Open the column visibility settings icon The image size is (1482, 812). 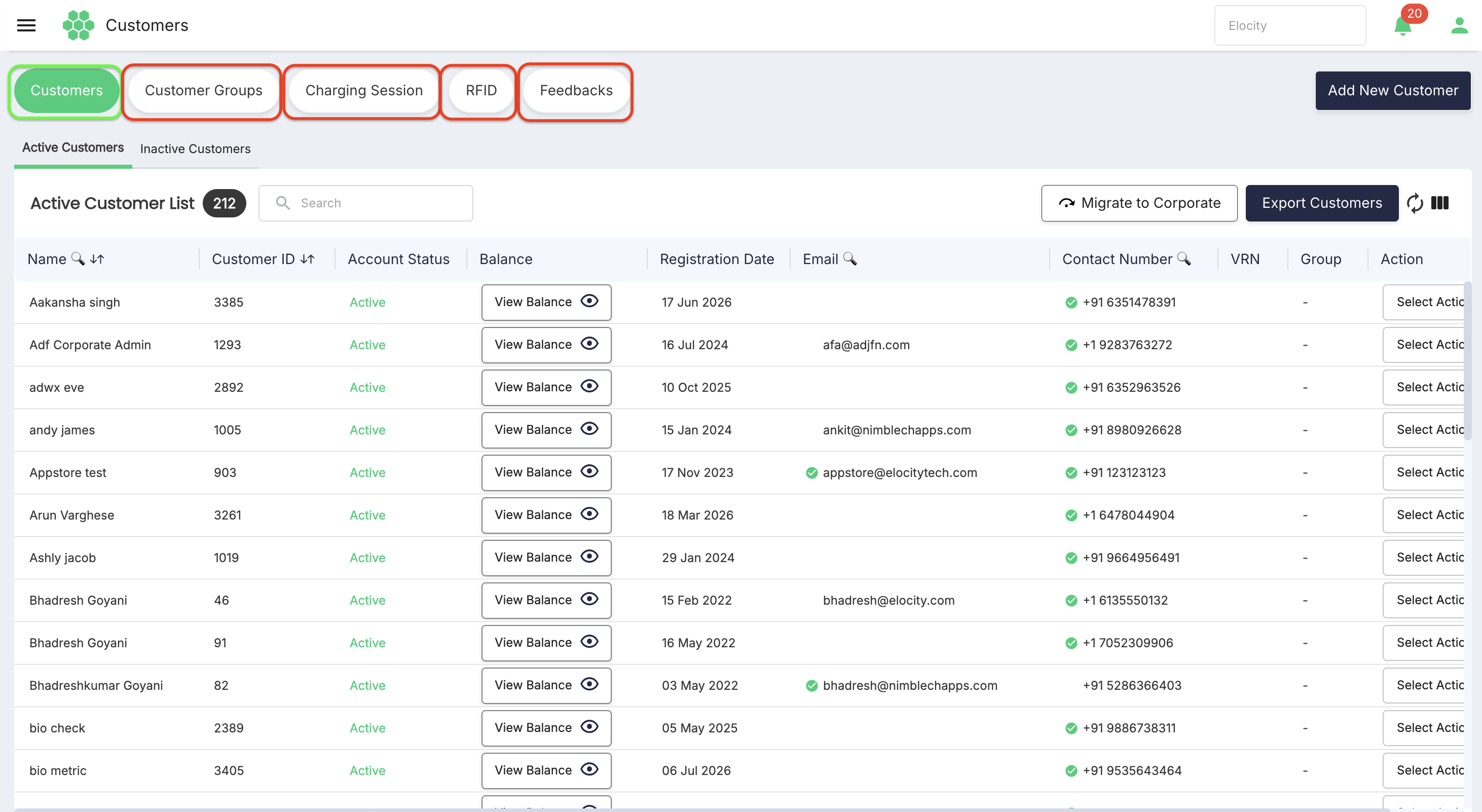coord(1440,203)
